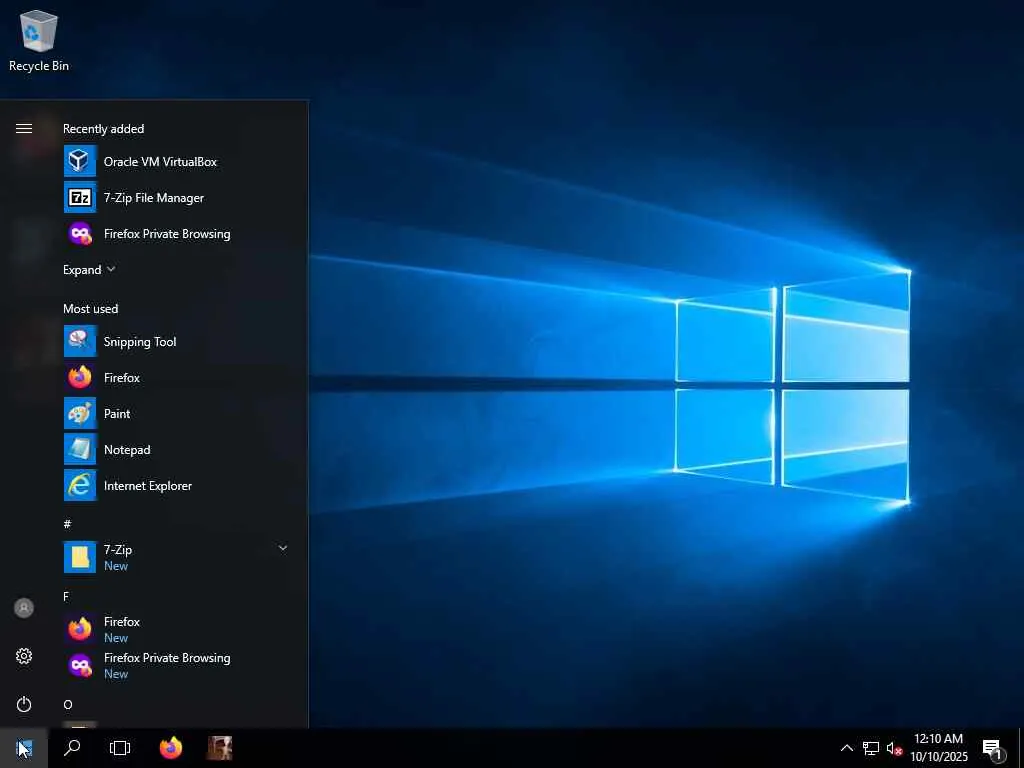Select the Recycle Bin desktop icon
The height and width of the screenshot is (768, 1024).
39,40
